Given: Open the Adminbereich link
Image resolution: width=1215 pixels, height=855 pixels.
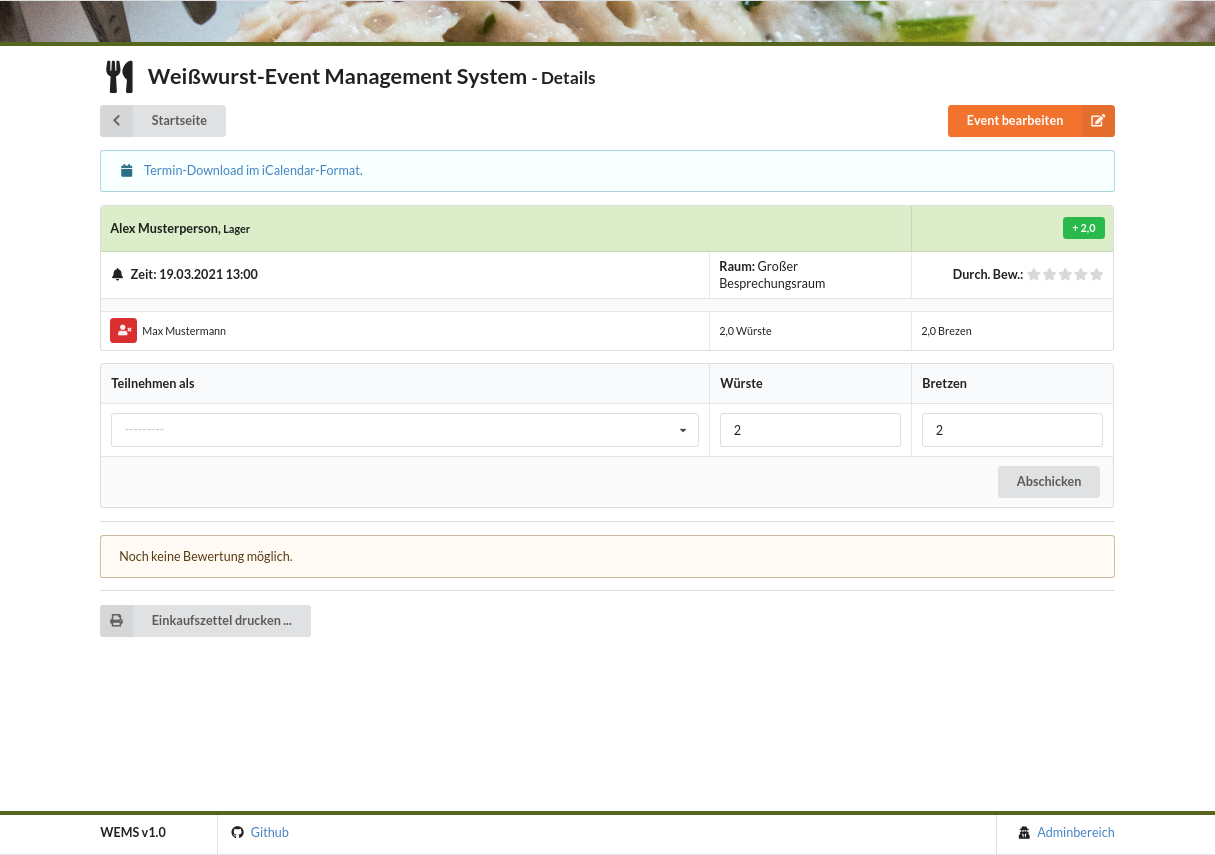Looking at the screenshot, I should pyautogui.click(x=1075, y=832).
